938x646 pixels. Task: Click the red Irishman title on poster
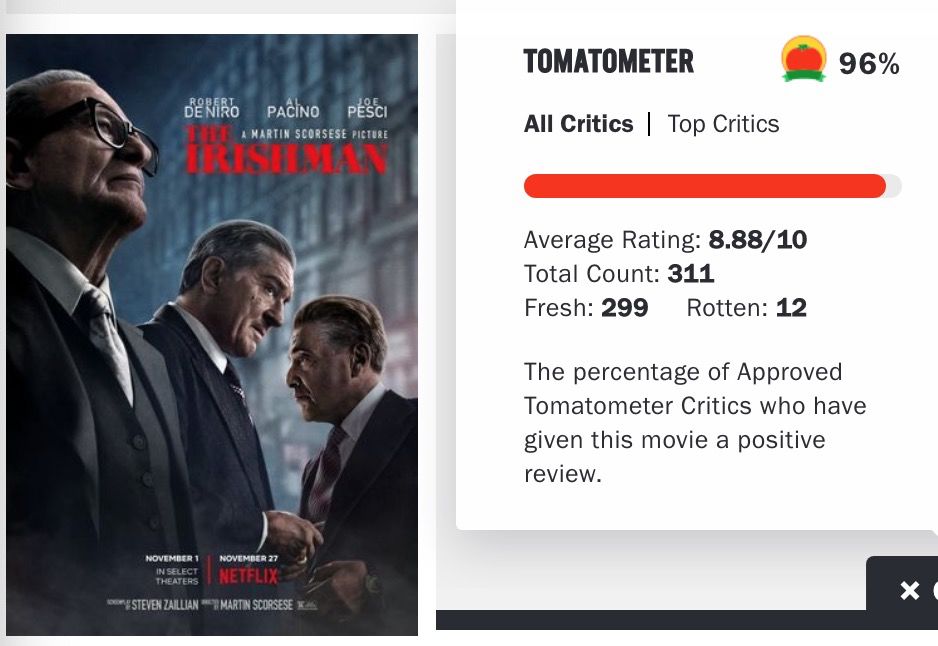click(x=286, y=158)
